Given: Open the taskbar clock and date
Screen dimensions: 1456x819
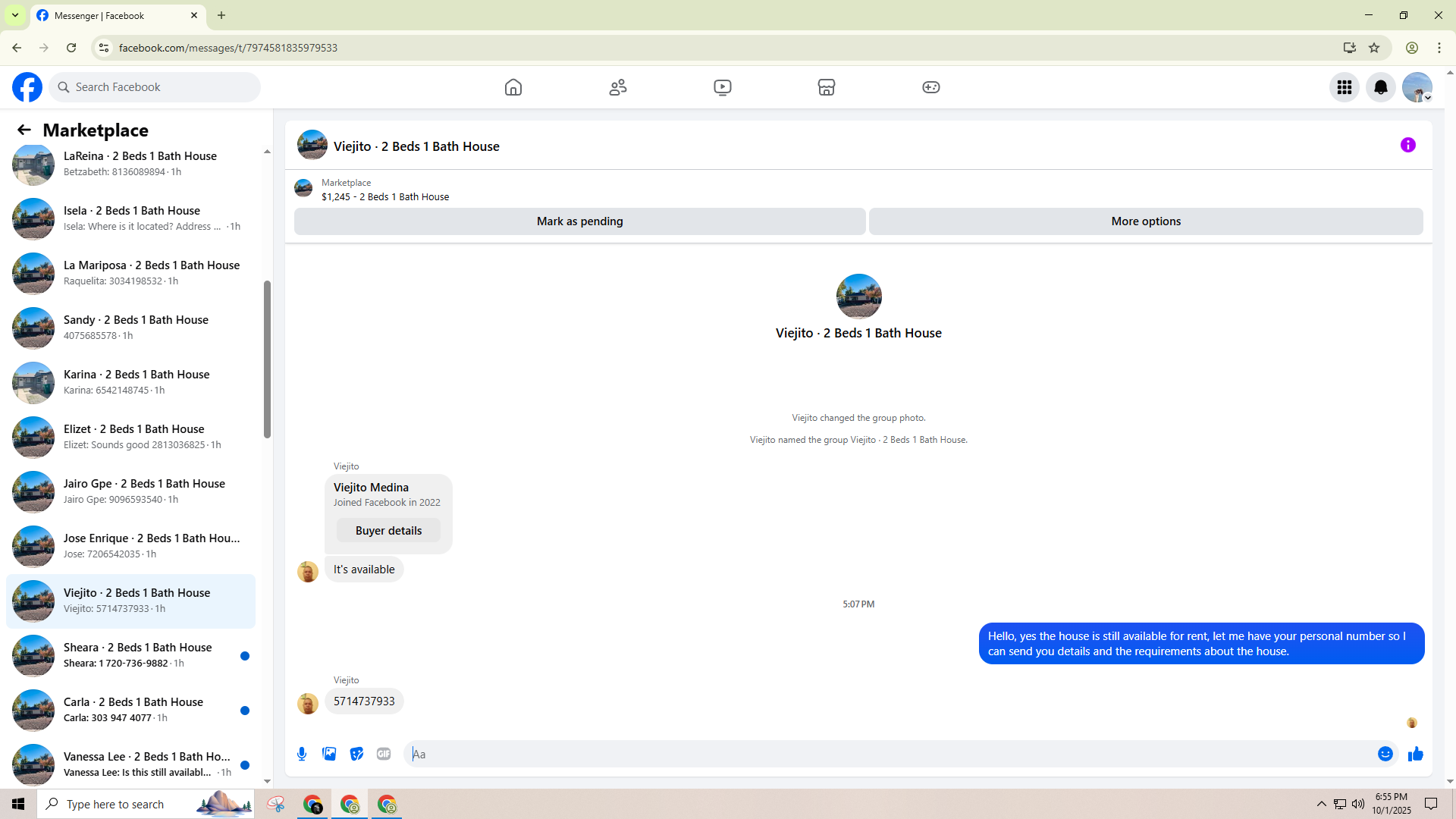Looking at the screenshot, I should click(x=1392, y=804).
